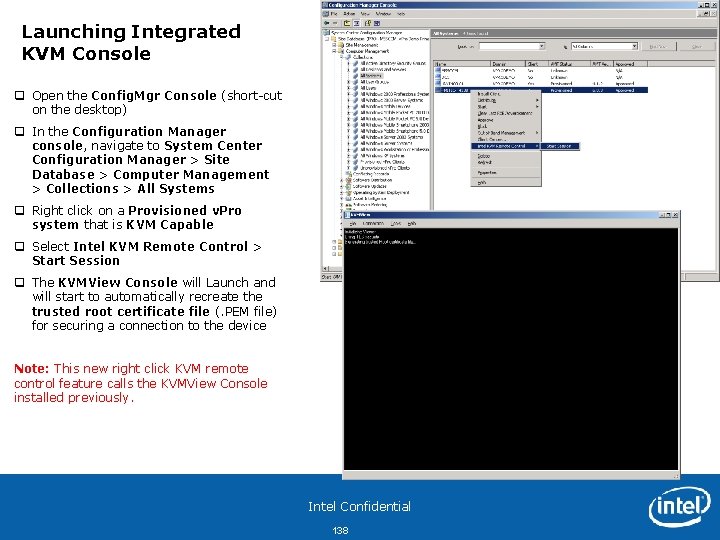This screenshot has height=540, width=720.
Task: Click the tree pane horizontal scrollbar left arrow
Action: pos(326,269)
